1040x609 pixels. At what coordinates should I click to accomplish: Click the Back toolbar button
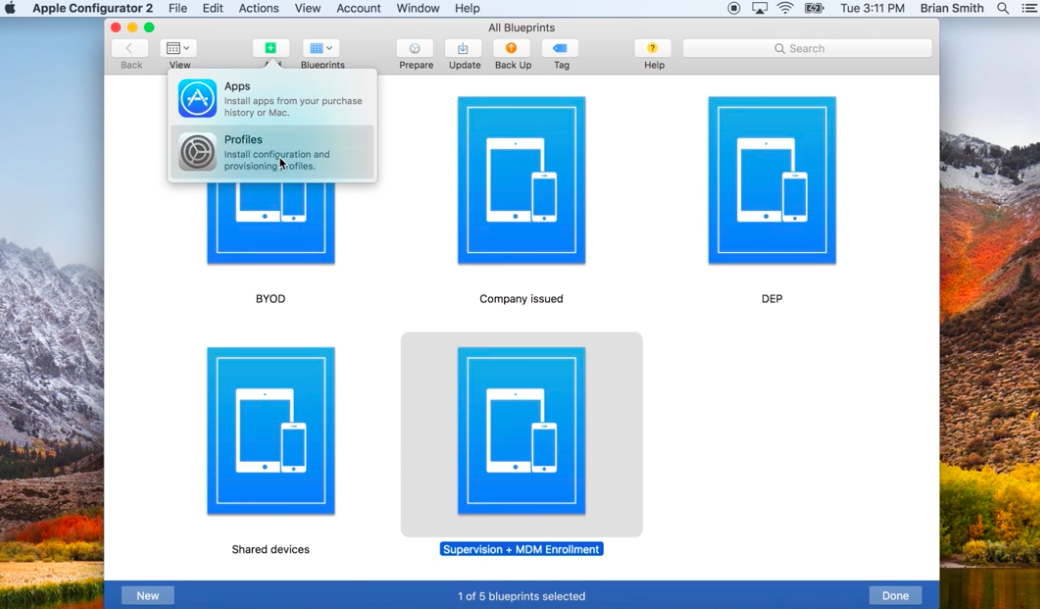click(131, 48)
